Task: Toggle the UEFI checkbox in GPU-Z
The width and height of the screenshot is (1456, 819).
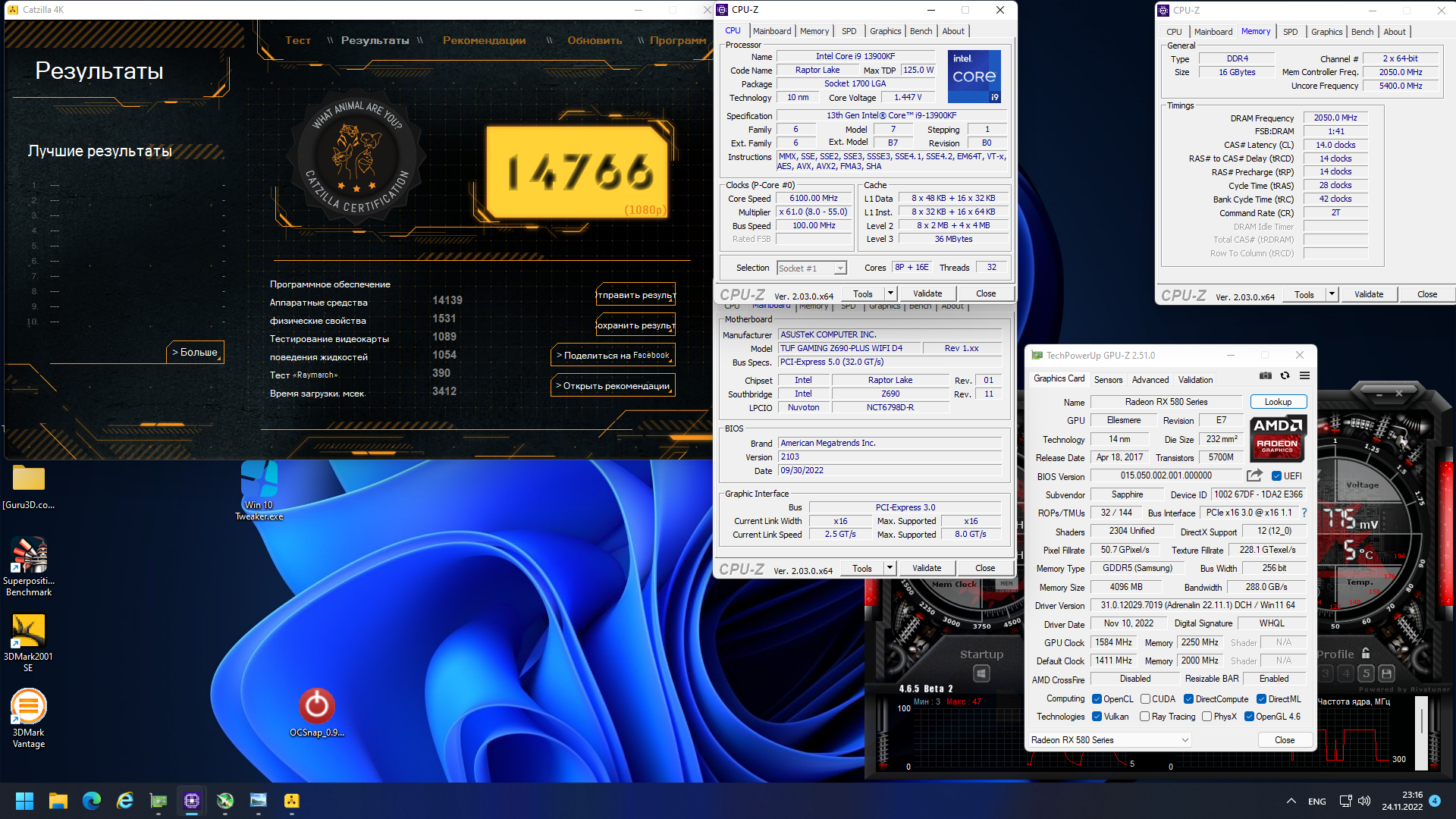Action: (1277, 476)
